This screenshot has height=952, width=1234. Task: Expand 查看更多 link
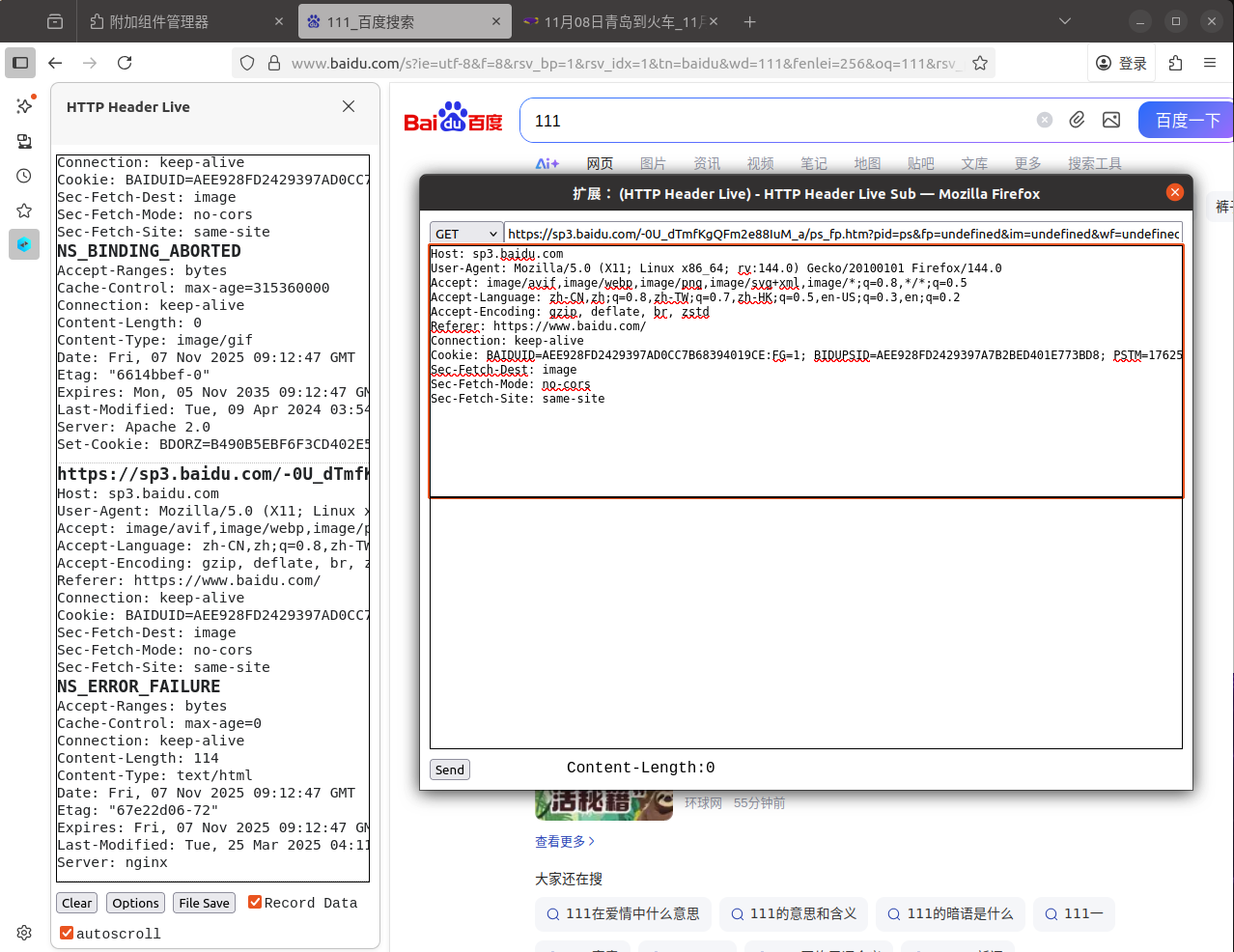(565, 842)
